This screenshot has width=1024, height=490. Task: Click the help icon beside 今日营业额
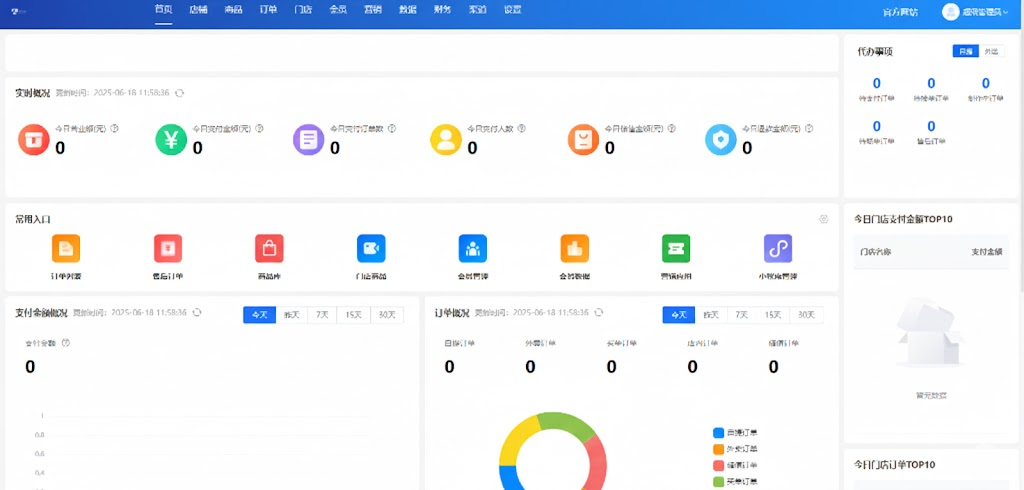pos(115,128)
